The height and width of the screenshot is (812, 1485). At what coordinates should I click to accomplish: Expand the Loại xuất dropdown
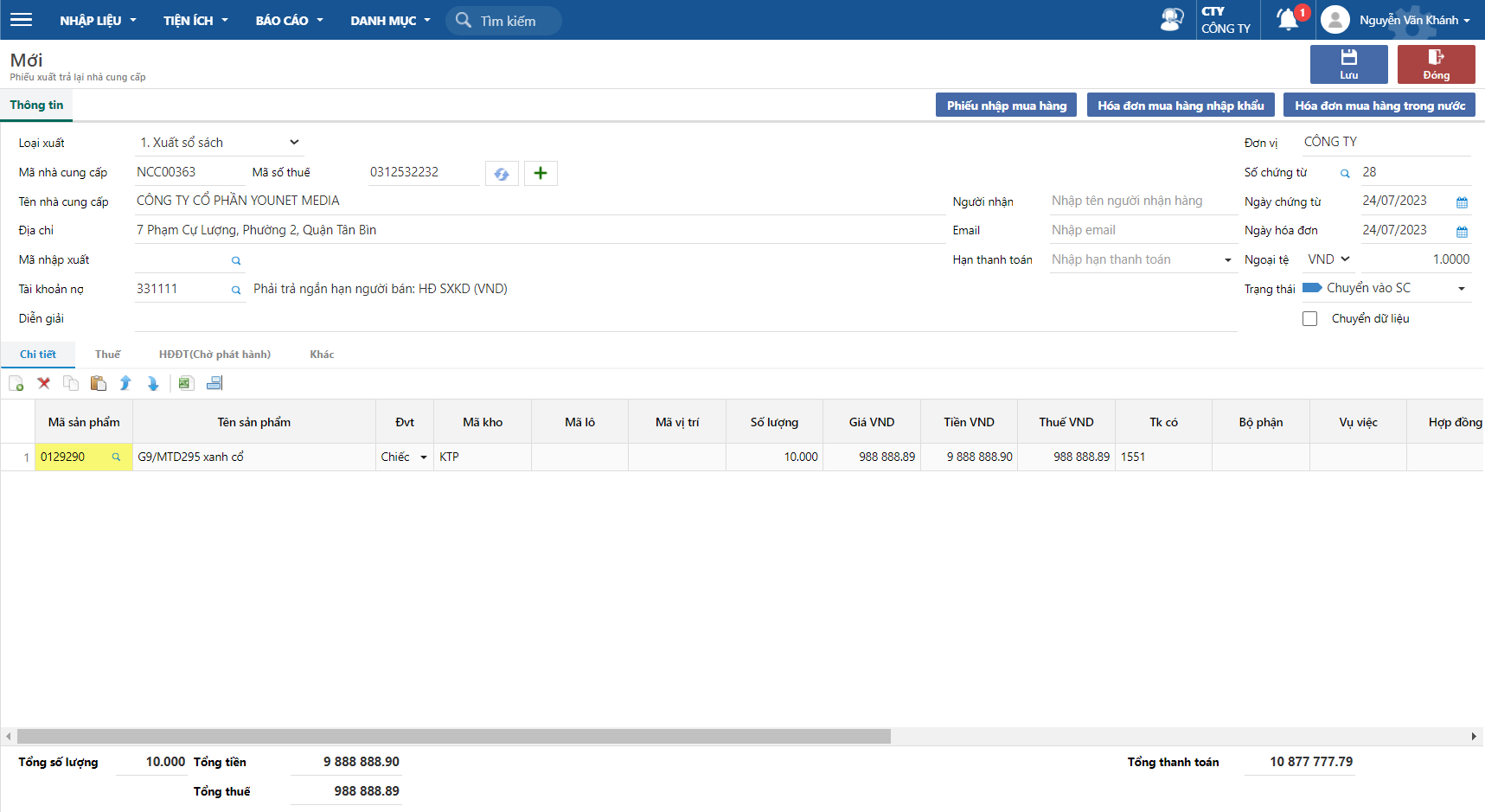294,143
